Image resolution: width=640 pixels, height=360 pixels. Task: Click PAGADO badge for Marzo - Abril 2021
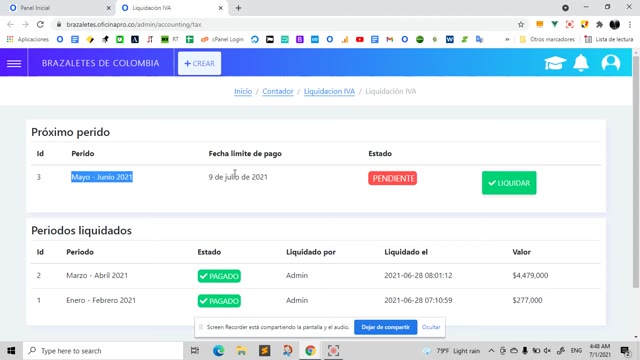tap(219, 276)
